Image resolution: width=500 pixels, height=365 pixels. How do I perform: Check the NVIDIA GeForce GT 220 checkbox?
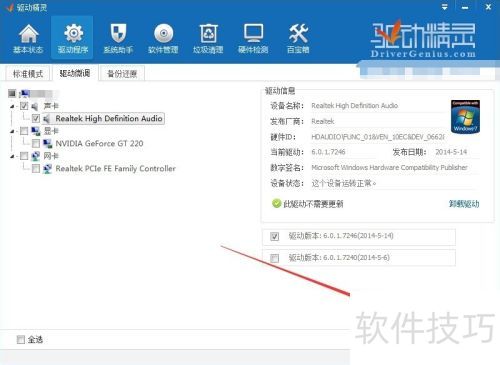coord(36,144)
